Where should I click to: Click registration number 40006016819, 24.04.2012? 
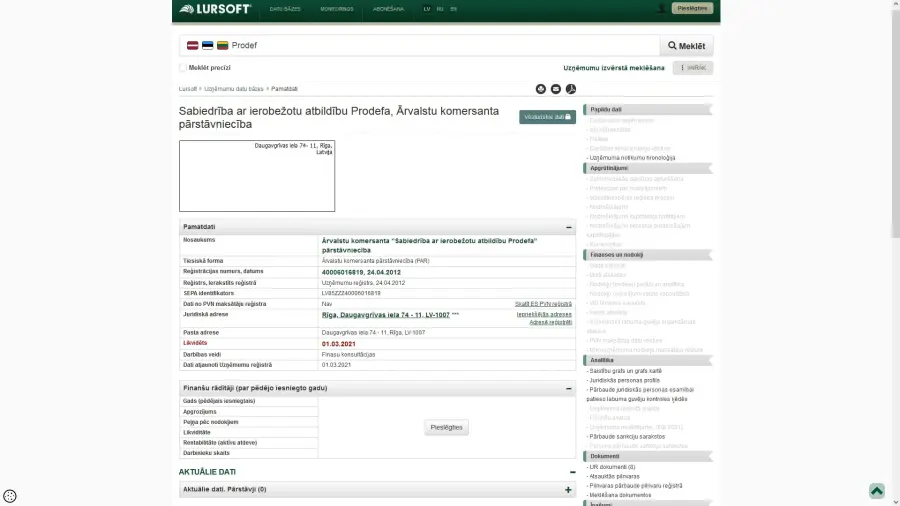pyautogui.click(x=361, y=273)
